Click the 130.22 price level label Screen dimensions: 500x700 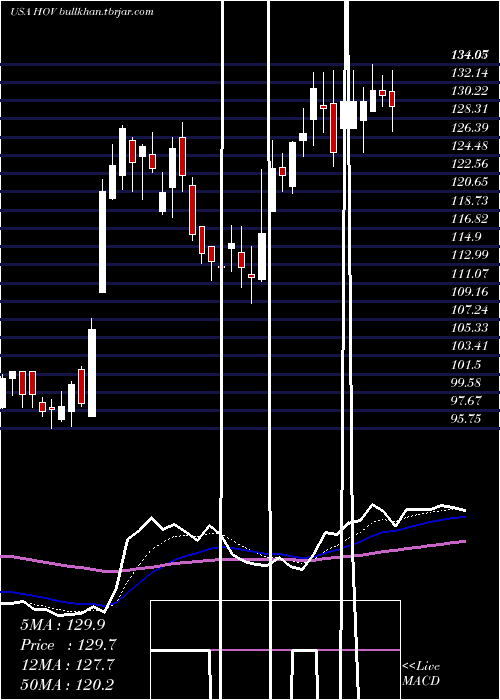coord(470,91)
